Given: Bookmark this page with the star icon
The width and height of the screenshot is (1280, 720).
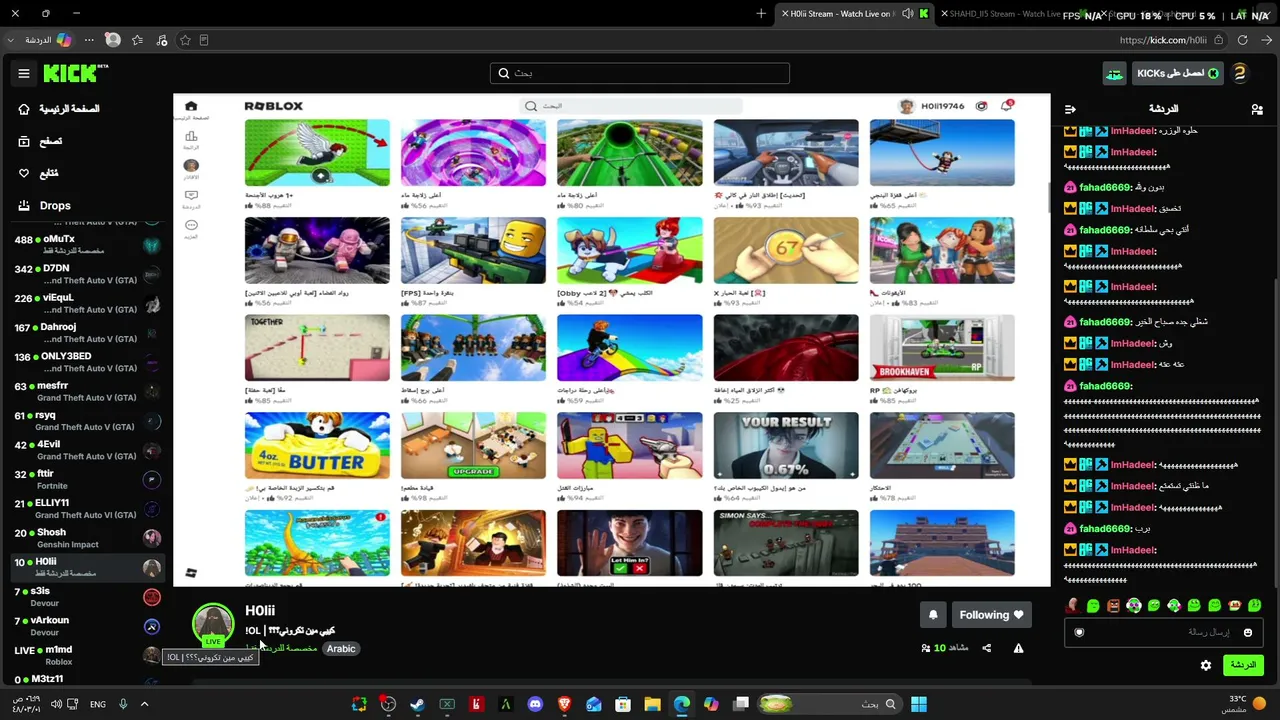Looking at the screenshot, I should click(185, 40).
